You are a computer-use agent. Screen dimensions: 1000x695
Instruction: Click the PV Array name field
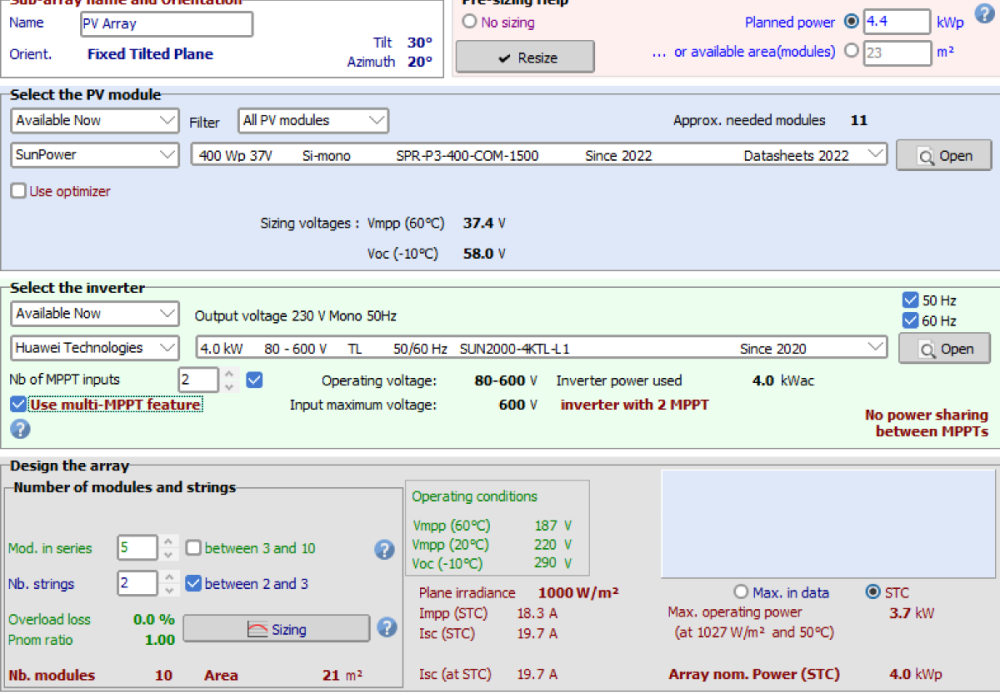(165, 24)
